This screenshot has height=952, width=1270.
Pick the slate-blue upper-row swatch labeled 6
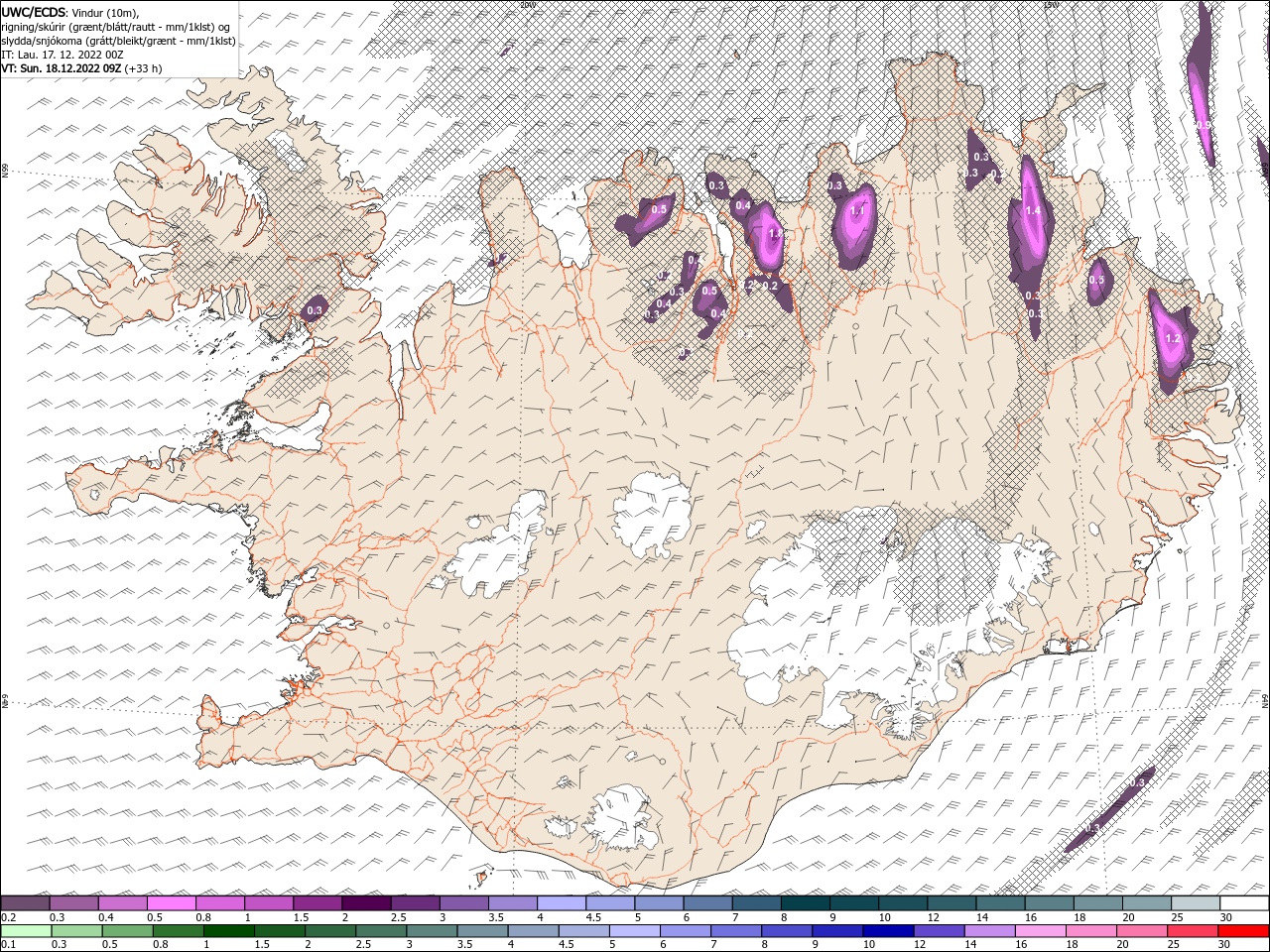707,903
